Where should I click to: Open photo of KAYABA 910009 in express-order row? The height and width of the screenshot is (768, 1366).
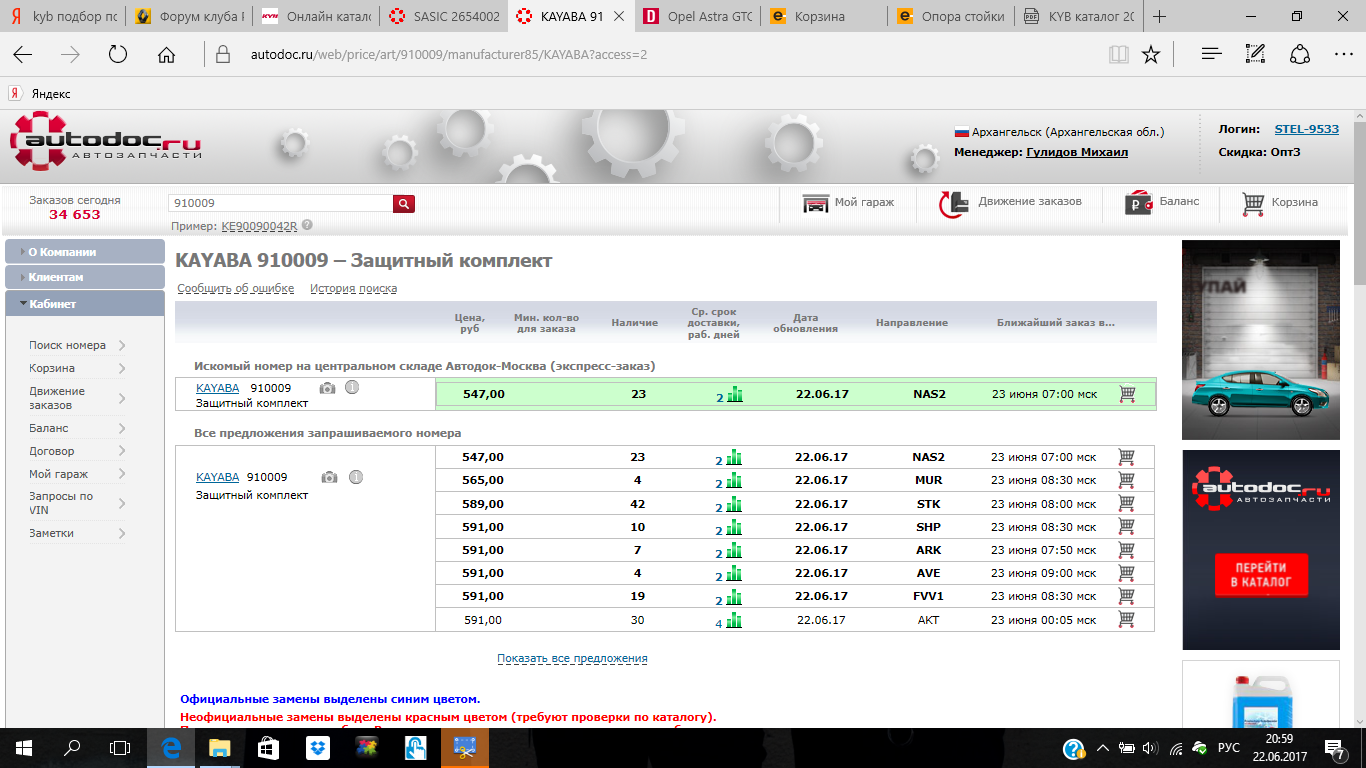click(327, 388)
